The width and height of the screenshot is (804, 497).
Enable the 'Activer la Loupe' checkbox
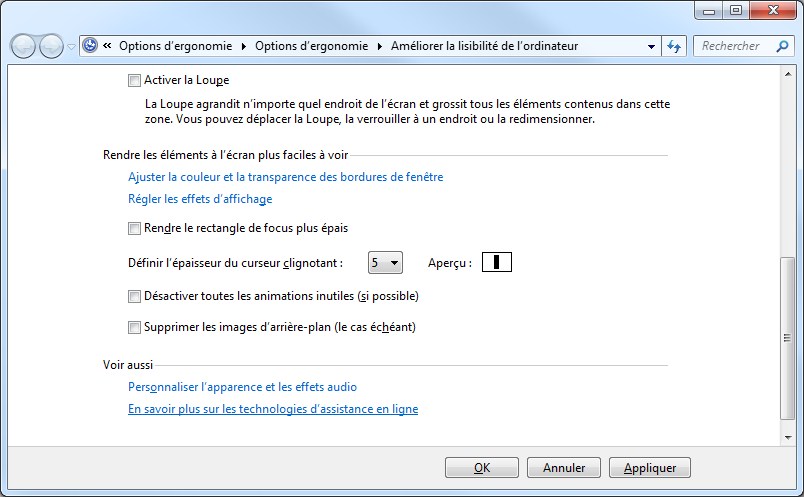[135, 80]
